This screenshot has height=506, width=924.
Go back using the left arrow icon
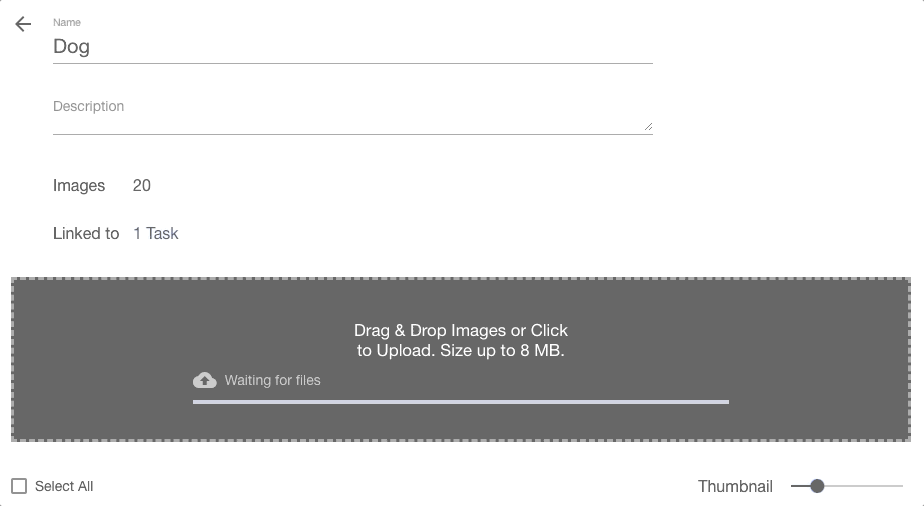(23, 24)
